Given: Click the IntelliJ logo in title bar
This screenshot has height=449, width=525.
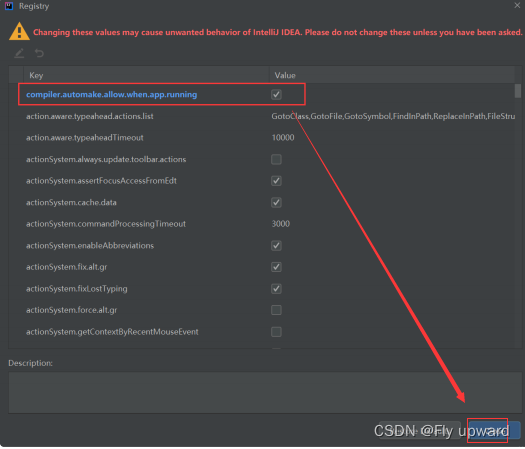Looking at the screenshot, I should click(9, 6).
